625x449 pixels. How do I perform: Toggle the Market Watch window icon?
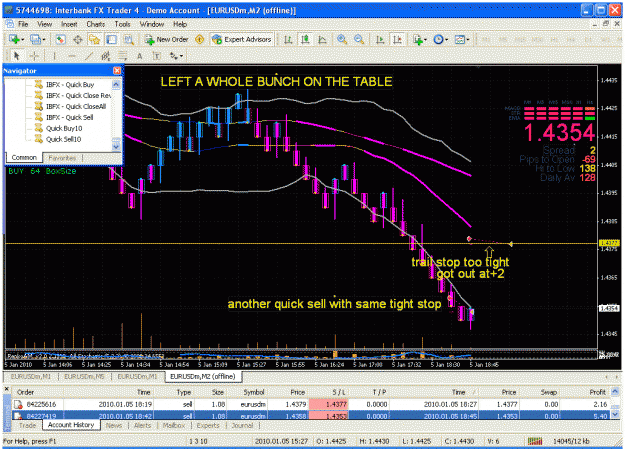pos(60,39)
